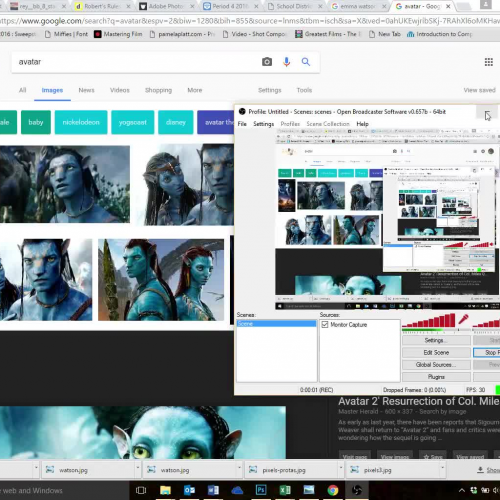The width and height of the screenshot is (500, 500).
Task: Select 'Scene' in the Scenes list
Action: [276, 324]
